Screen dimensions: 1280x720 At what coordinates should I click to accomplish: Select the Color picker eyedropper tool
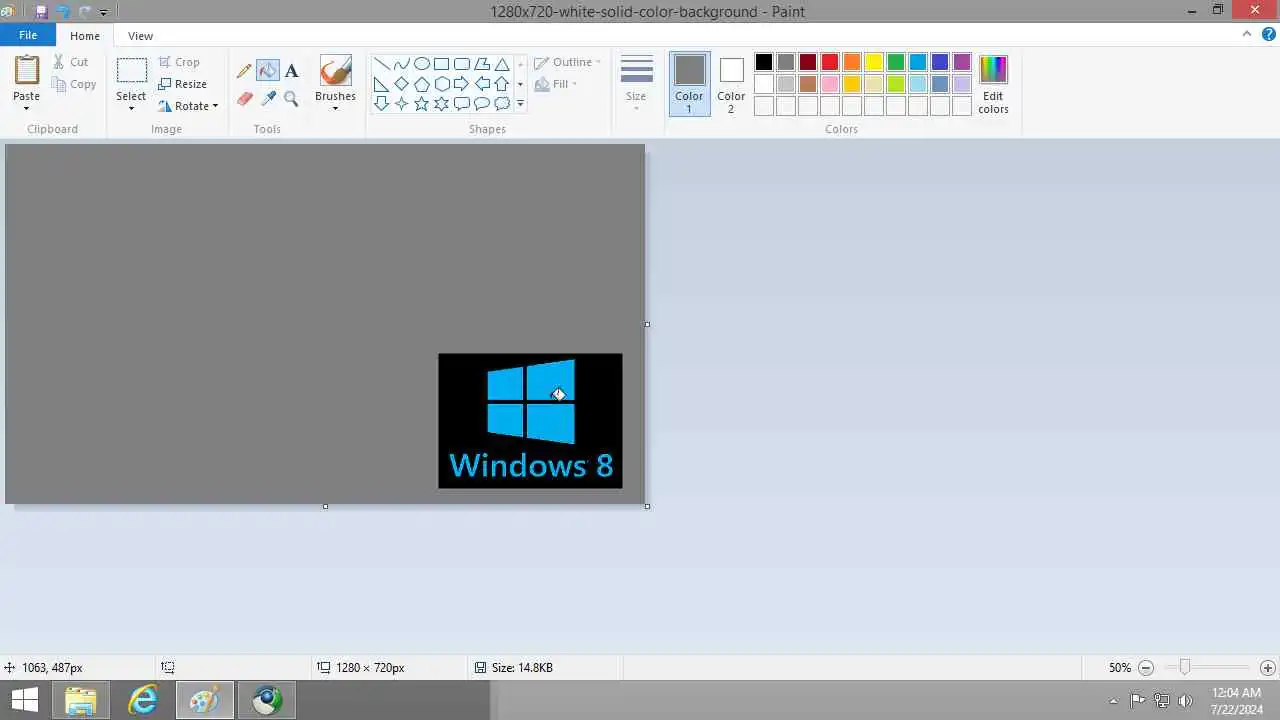tap(267, 98)
